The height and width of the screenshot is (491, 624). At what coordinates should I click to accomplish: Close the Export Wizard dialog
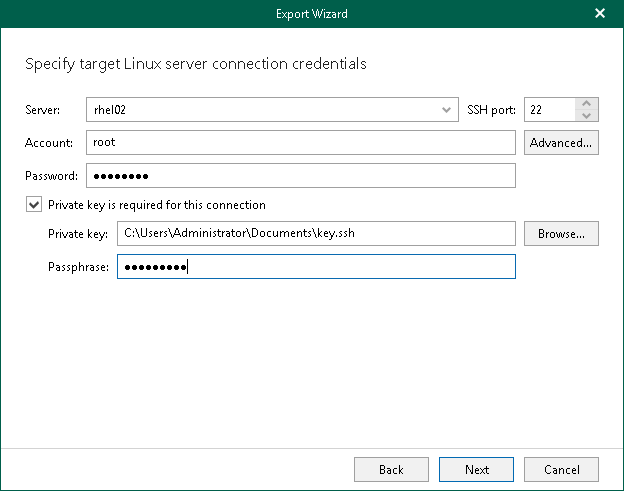click(x=600, y=14)
